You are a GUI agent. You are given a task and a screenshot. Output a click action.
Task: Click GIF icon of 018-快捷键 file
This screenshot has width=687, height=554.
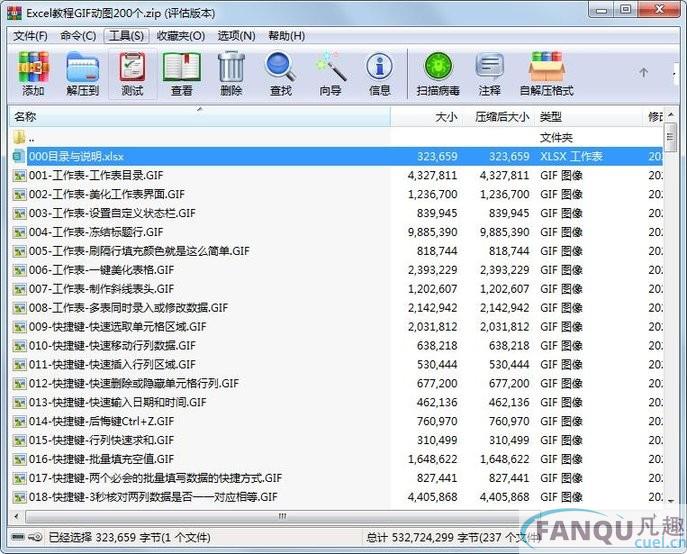19,497
